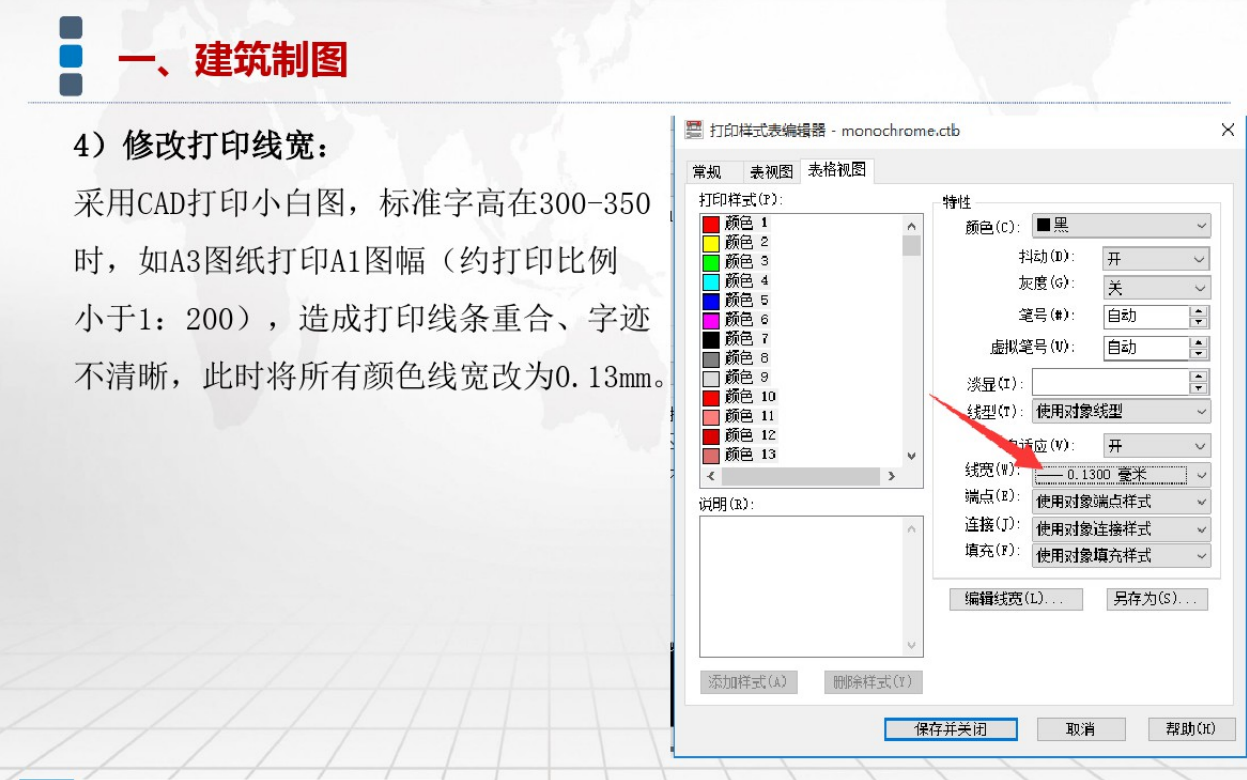Image resolution: width=1247 pixels, height=780 pixels.
Task: Open the 颜色(C) color dropdown
Action: 1121,226
